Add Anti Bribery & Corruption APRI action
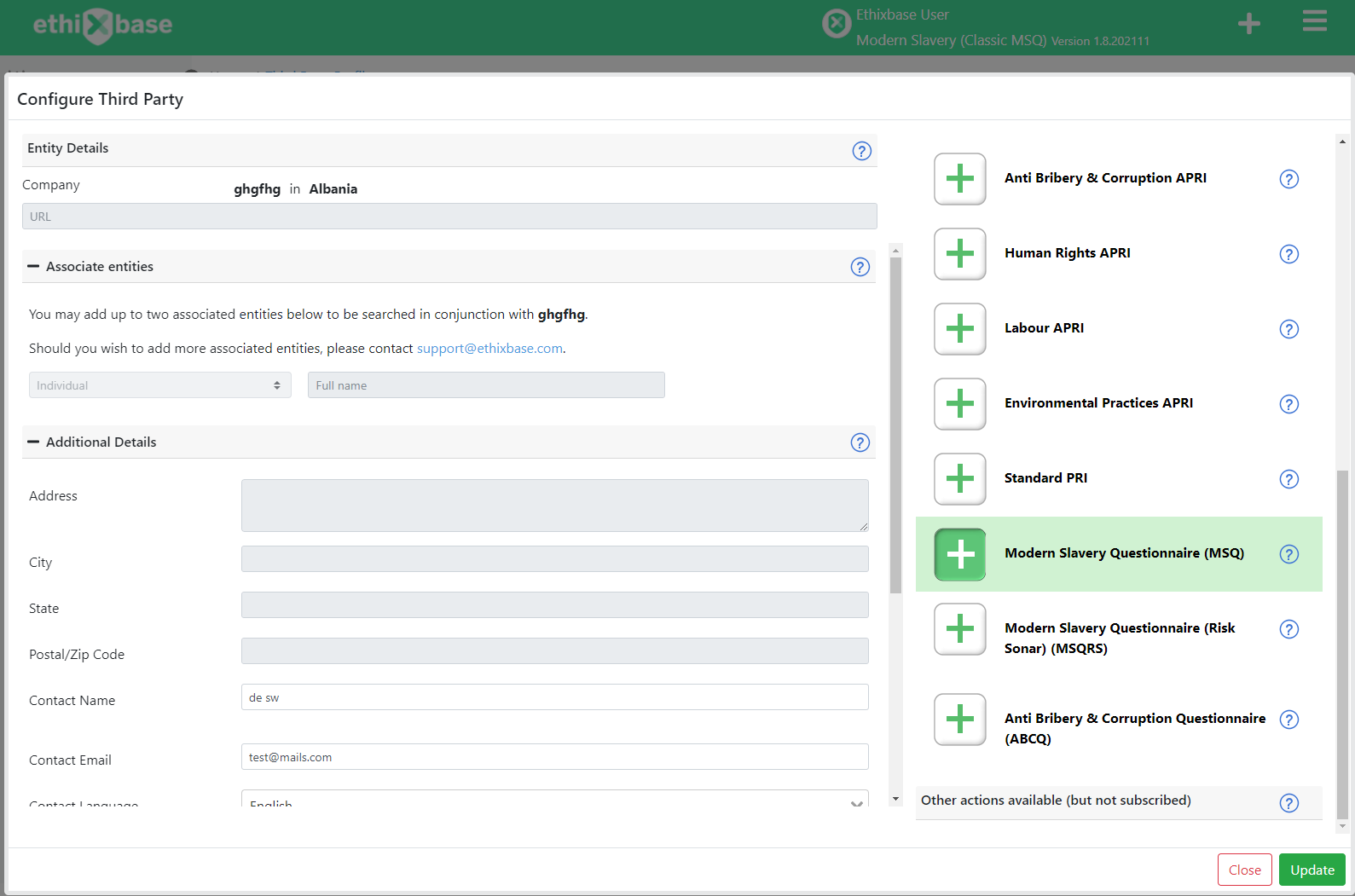Screen dimensions: 1355x896 click(x=960, y=179)
